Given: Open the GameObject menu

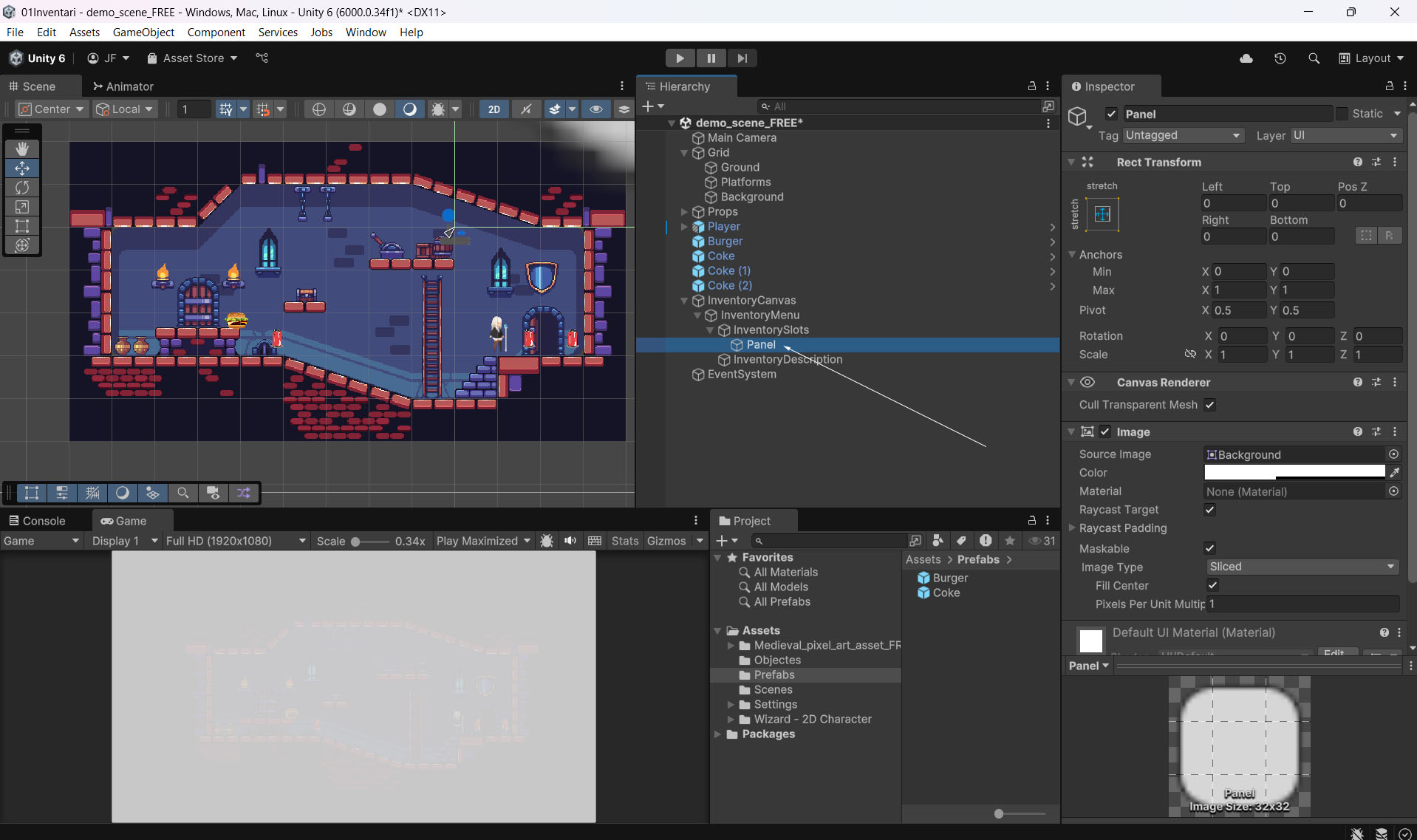Looking at the screenshot, I should click(x=143, y=33).
